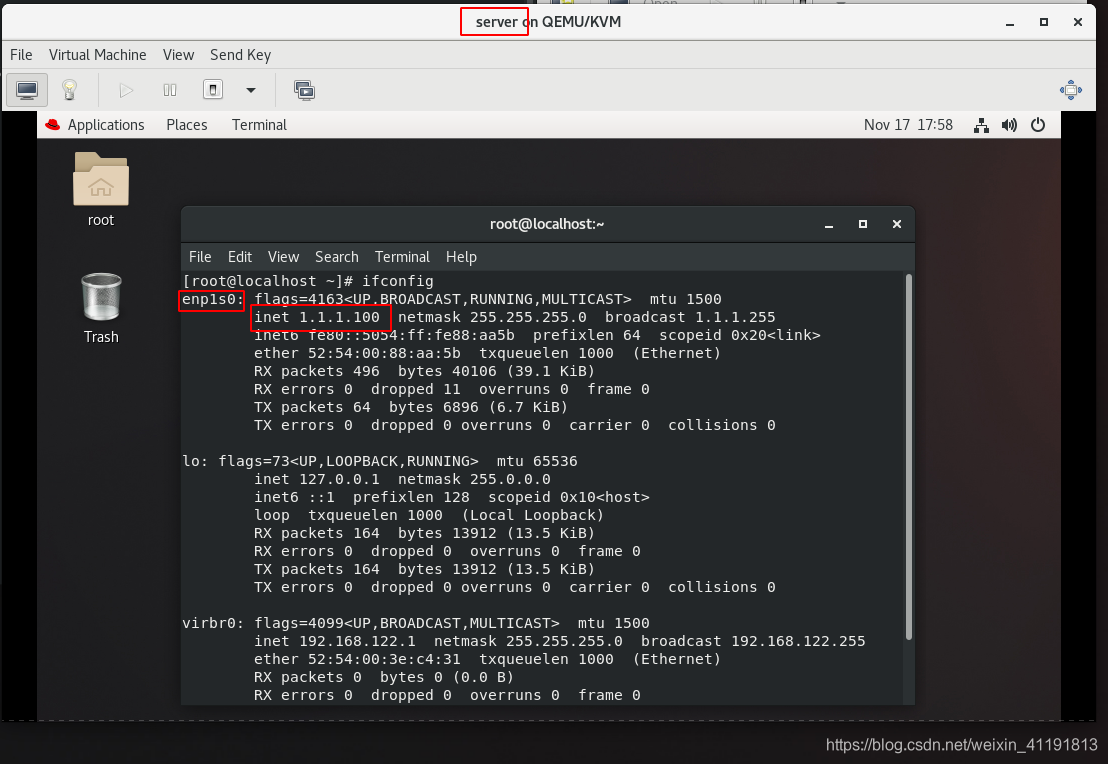Open the terminal View menu
1108x764 pixels.
(x=283, y=257)
